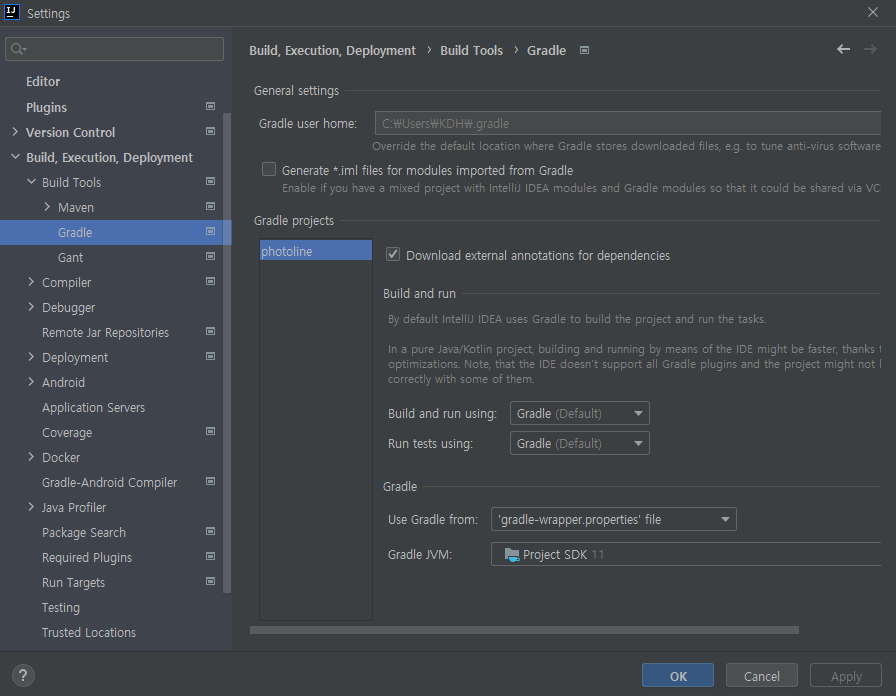Click OK to confirm settings
Screen dimensions: 896x696
point(678,675)
